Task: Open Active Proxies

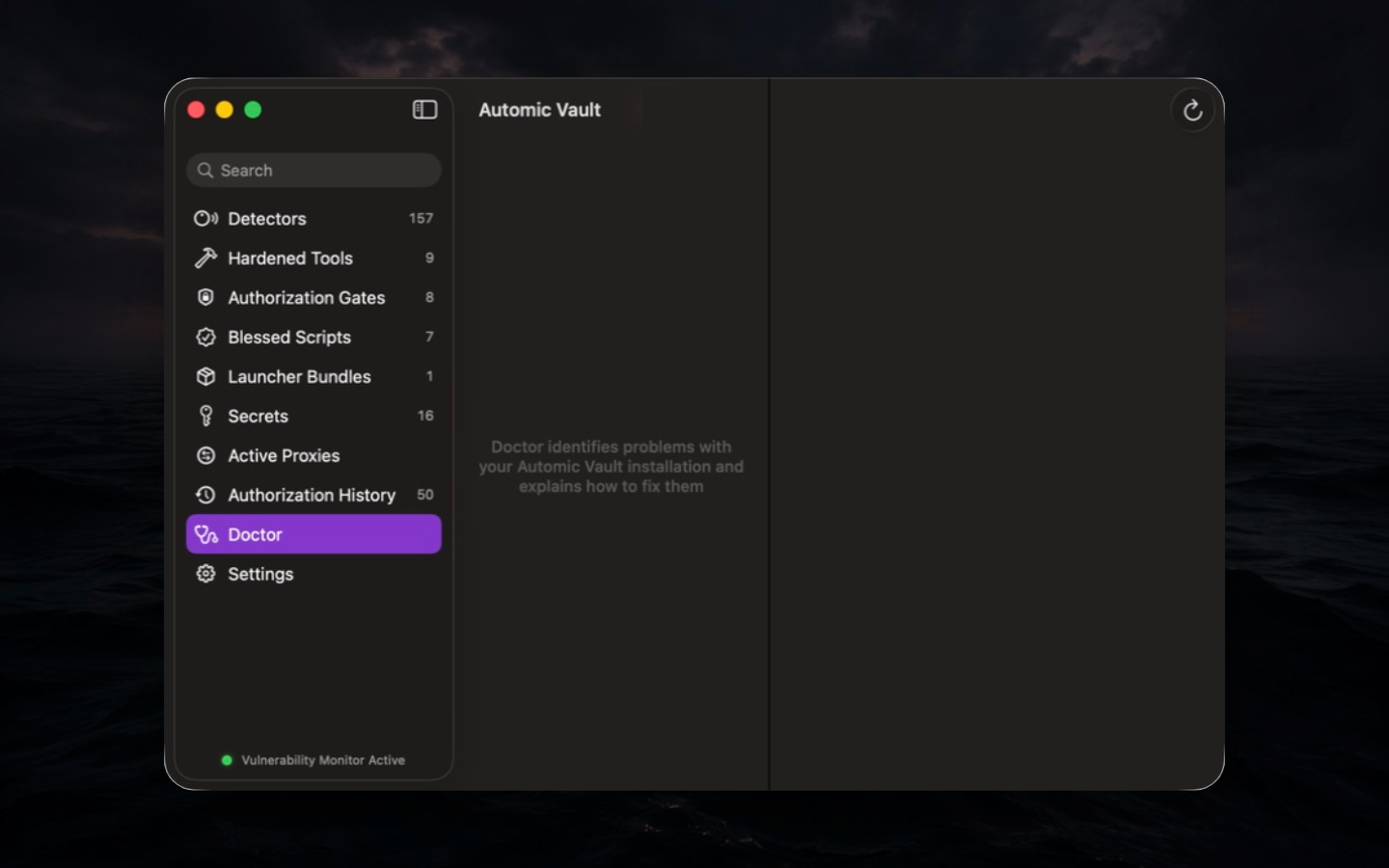Action: [x=313, y=456]
